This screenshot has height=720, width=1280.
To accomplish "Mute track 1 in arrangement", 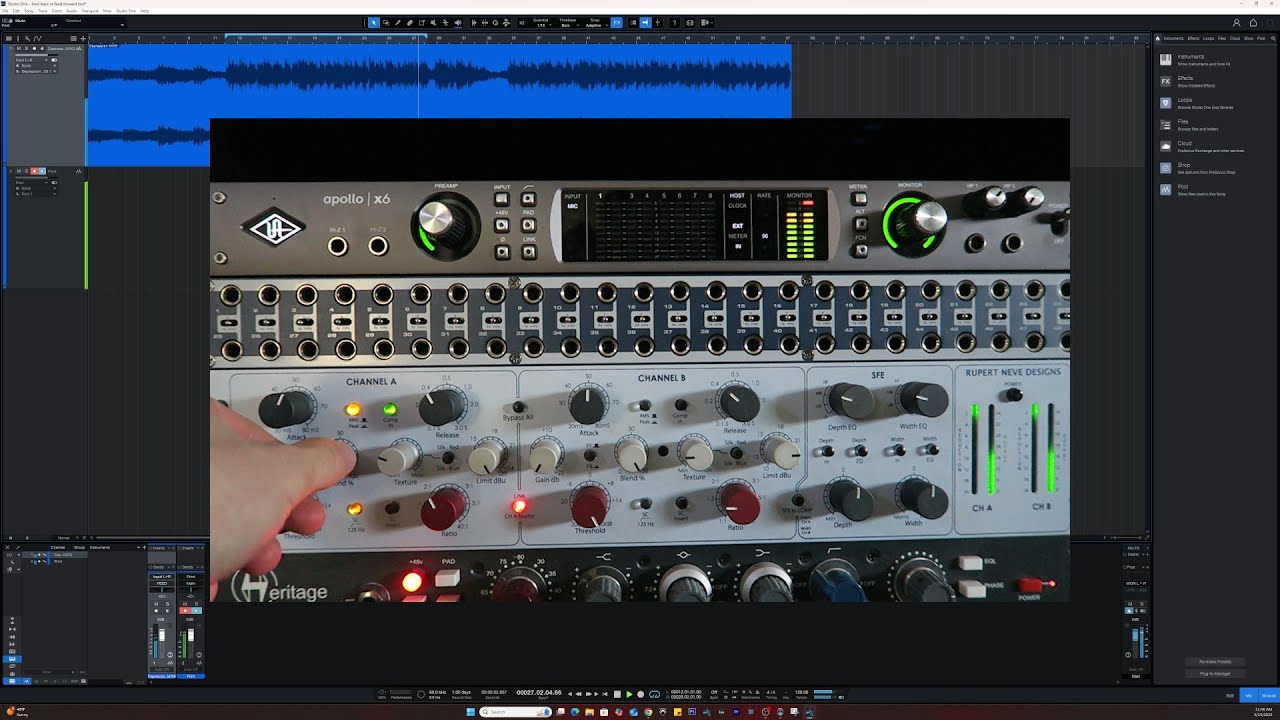I will (19, 48).
